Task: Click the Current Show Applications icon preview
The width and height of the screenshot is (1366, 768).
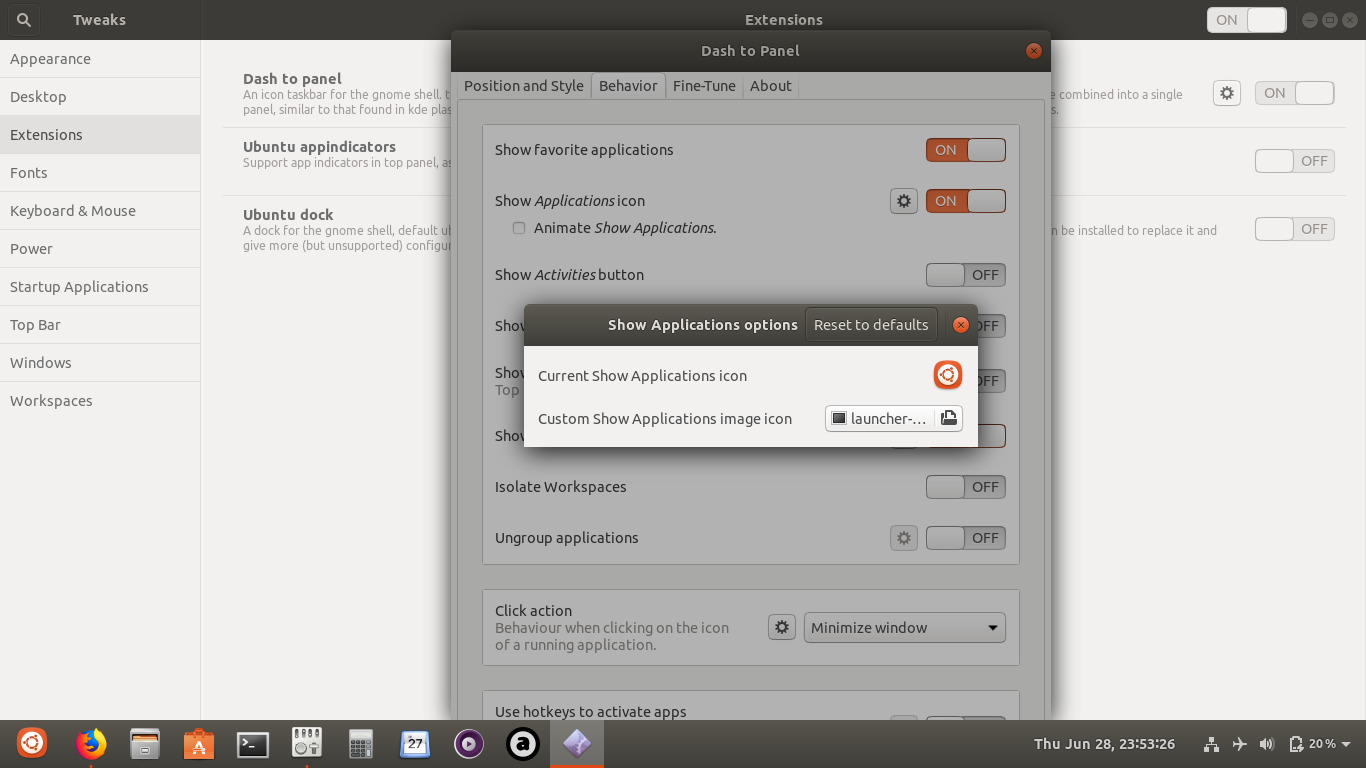Action: pos(947,375)
